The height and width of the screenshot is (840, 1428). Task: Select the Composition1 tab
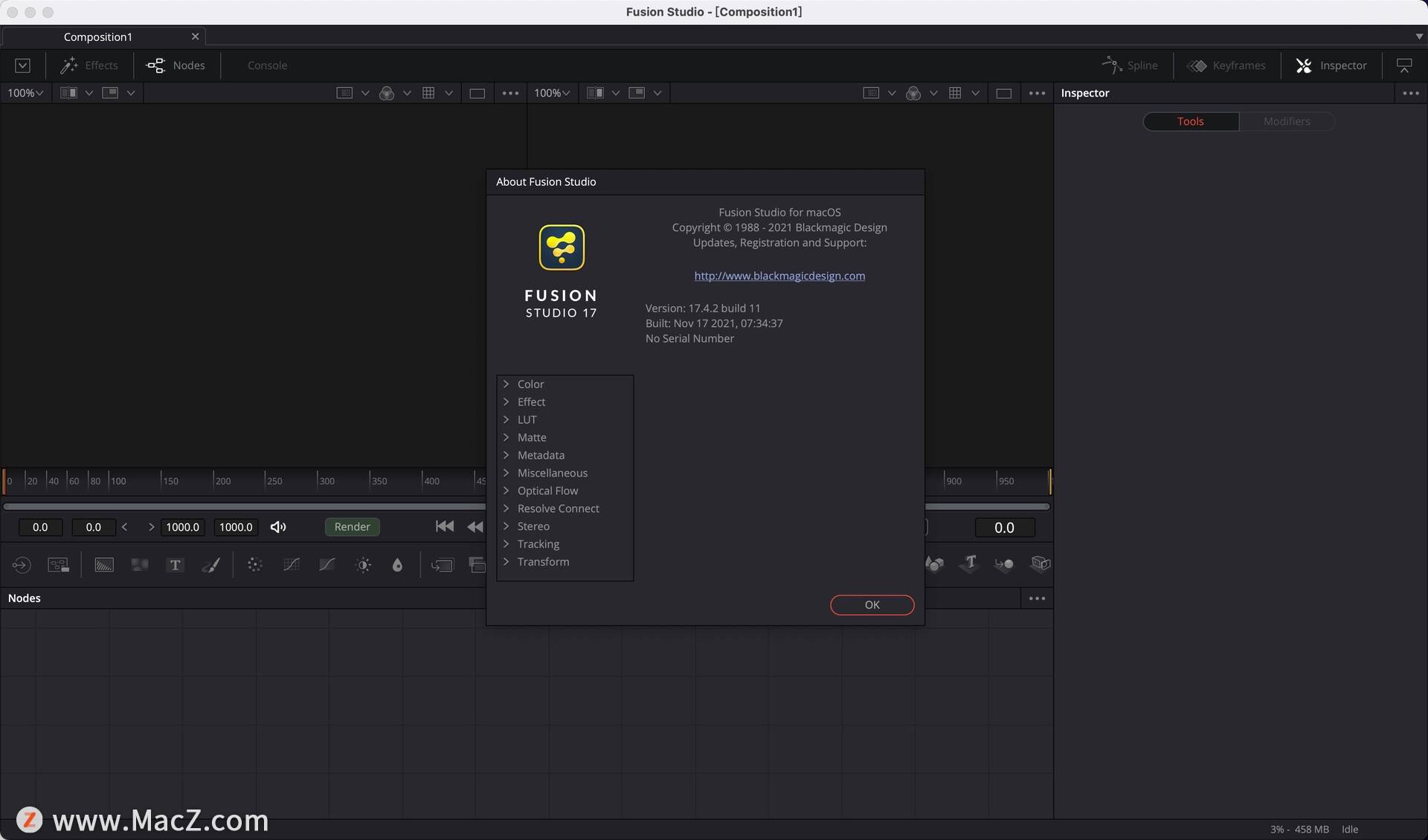(x=98, y=37)
